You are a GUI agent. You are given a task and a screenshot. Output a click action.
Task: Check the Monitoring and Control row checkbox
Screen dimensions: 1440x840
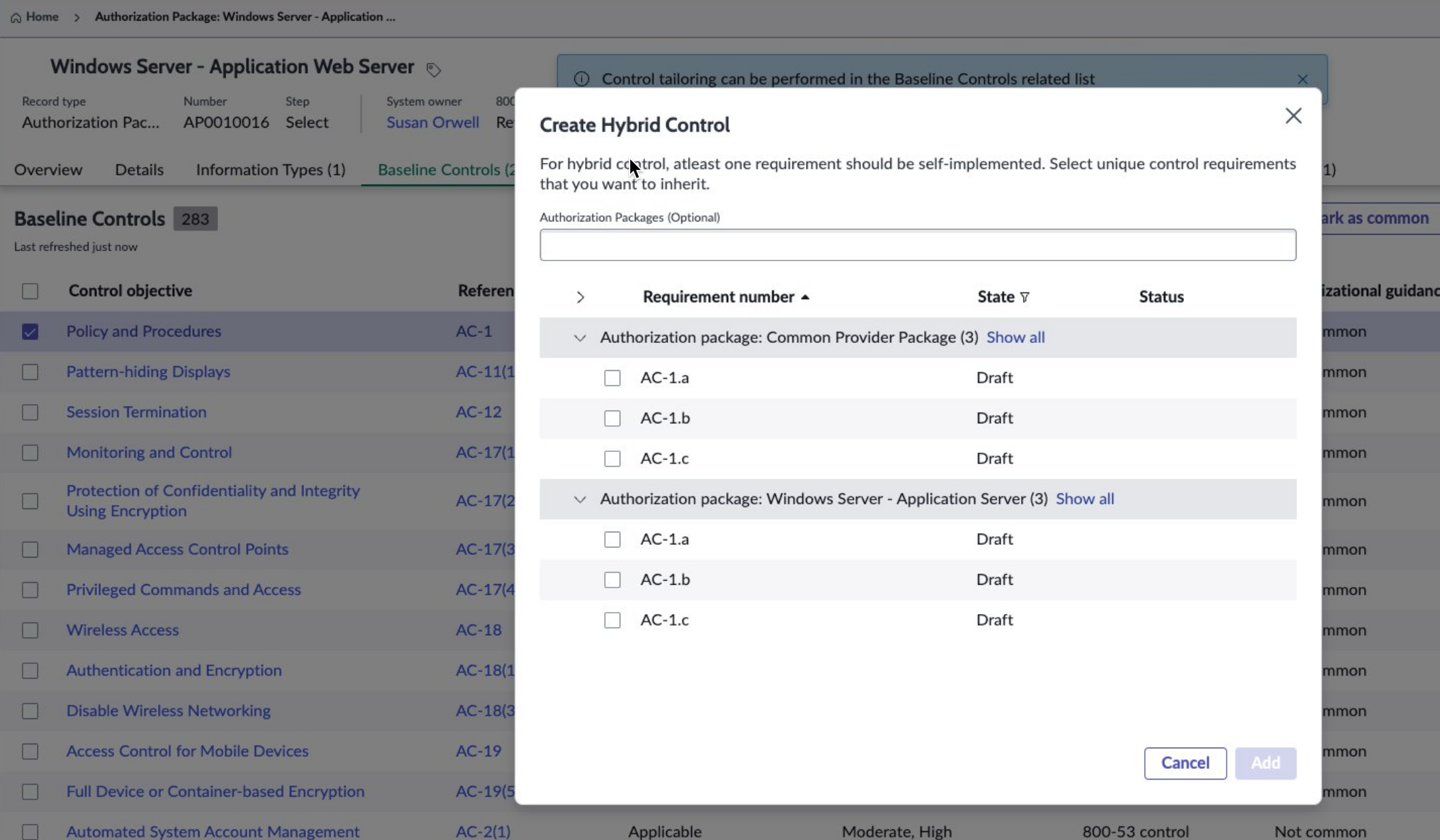[30, 453]
